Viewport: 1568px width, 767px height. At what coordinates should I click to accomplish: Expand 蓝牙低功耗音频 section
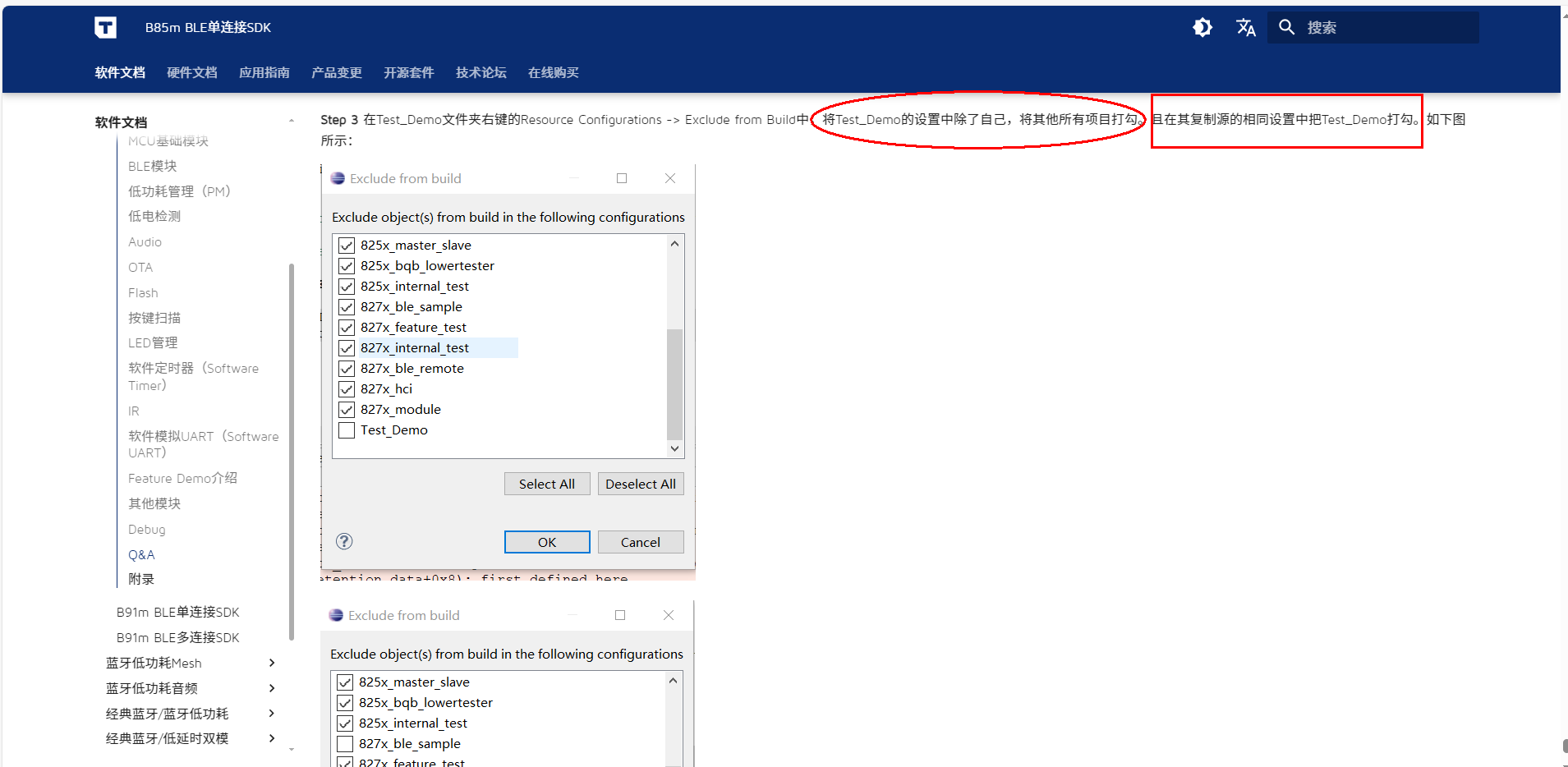point(272,688)
